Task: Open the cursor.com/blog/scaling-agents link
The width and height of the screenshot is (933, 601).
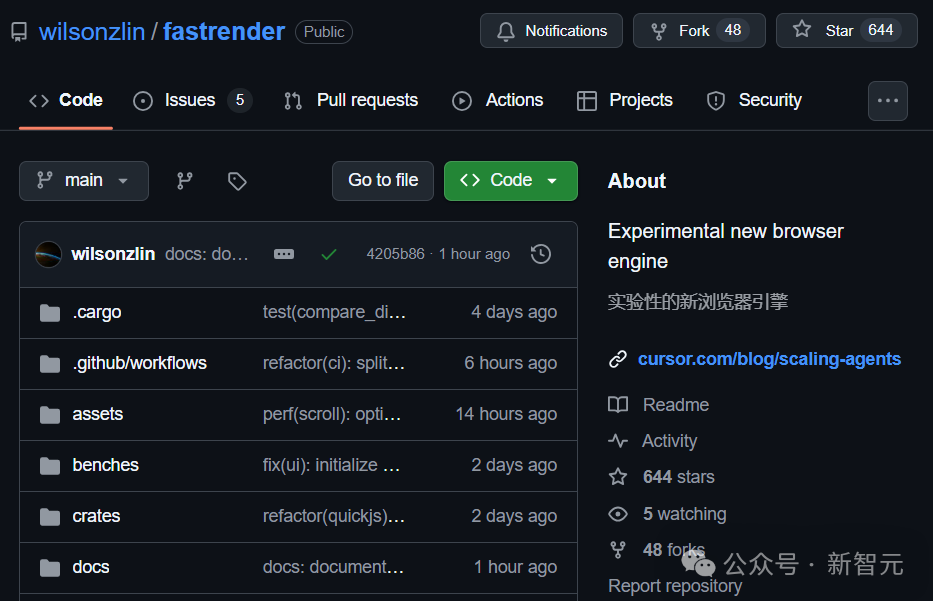Action: point(769,359)
